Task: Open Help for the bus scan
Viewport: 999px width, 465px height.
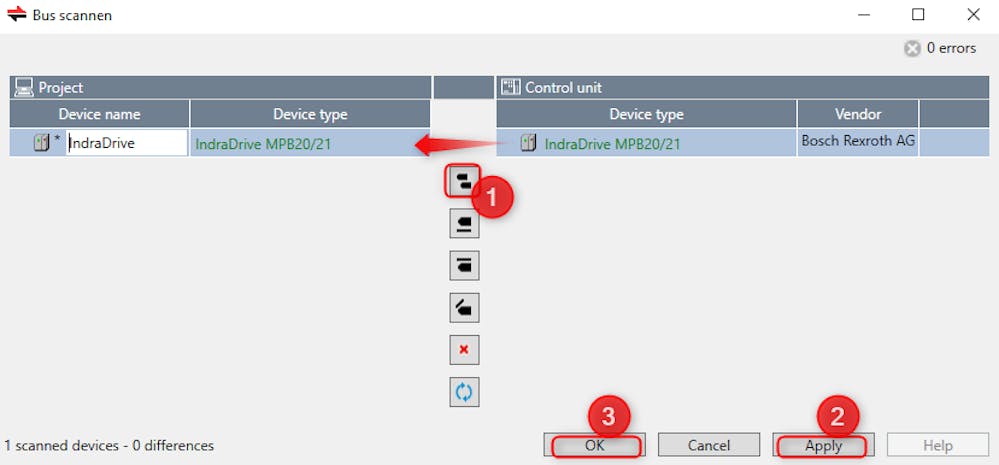Action: [x=938, y=445]
